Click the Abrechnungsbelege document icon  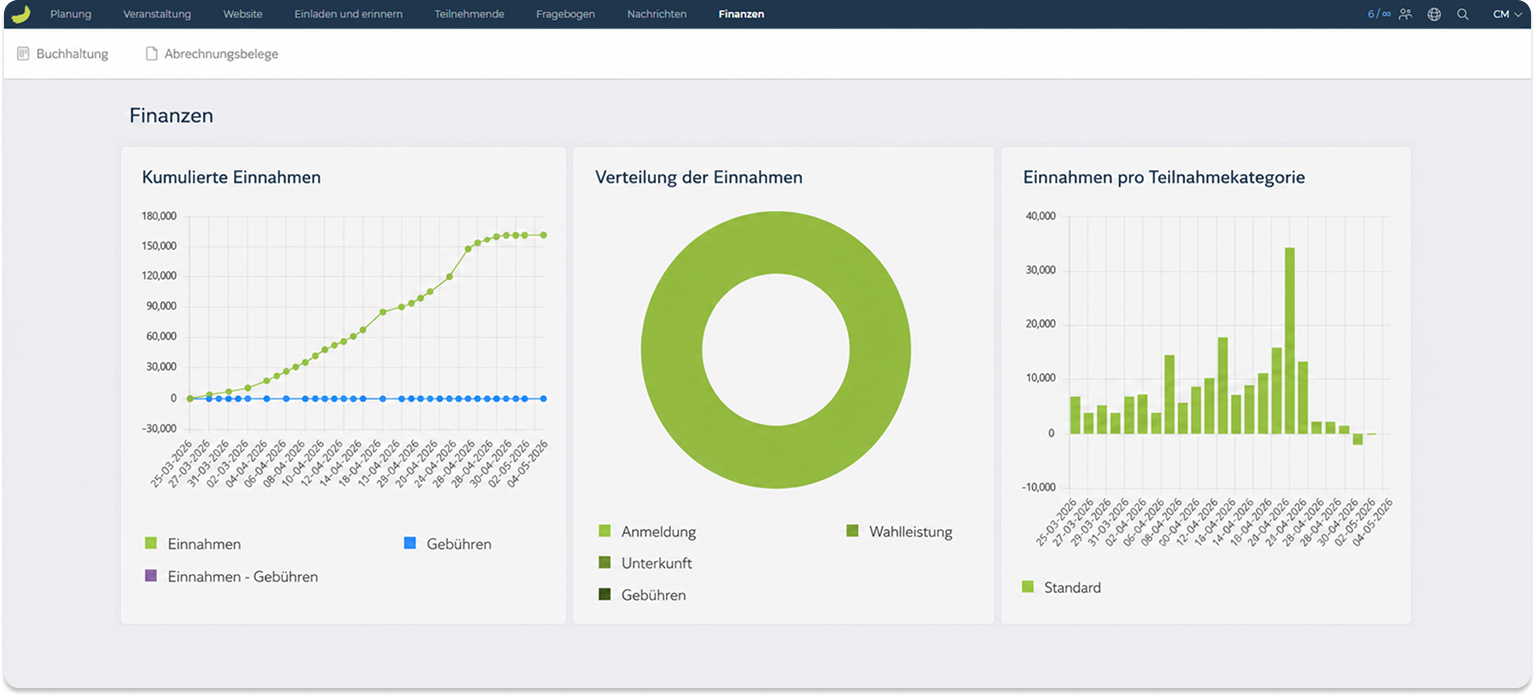[152, 54]
